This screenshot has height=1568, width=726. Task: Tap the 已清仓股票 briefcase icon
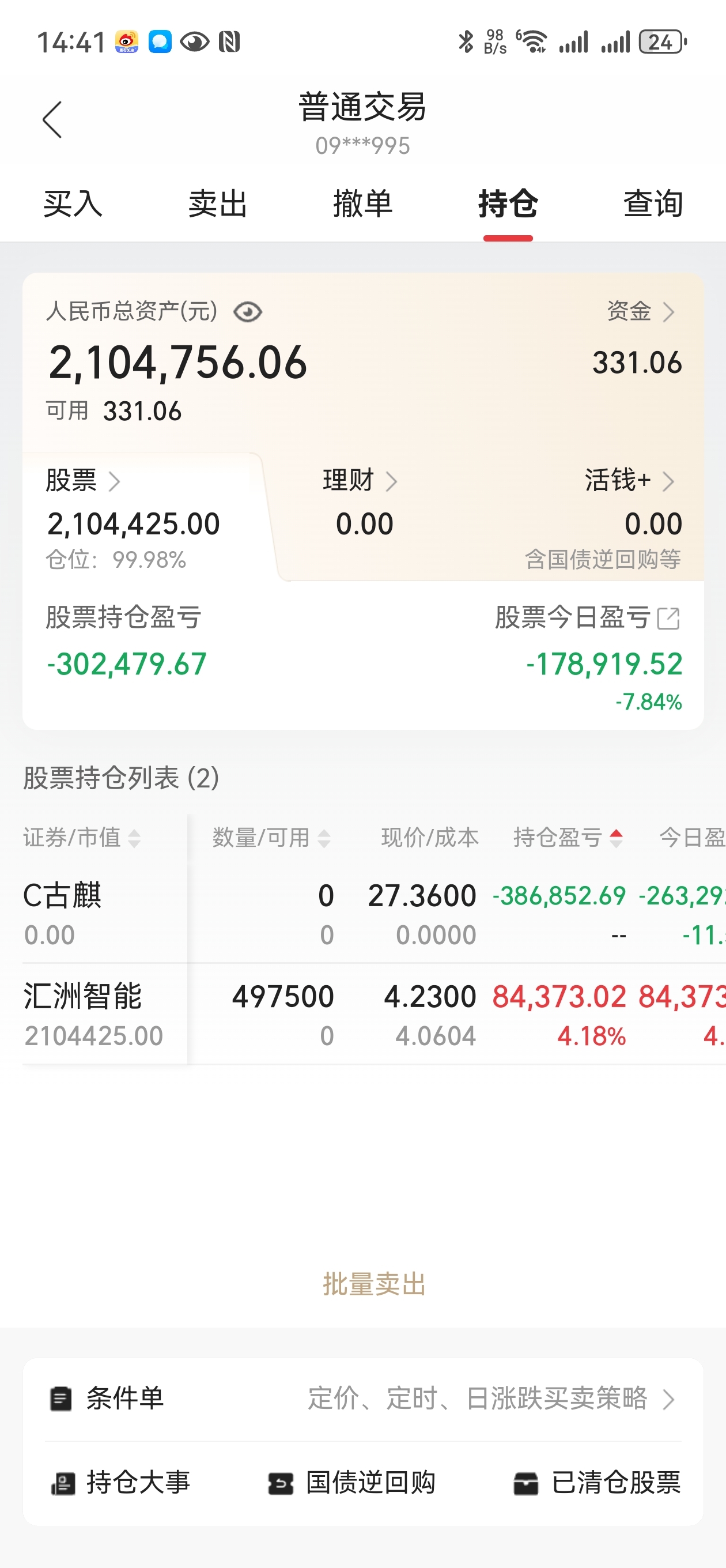526,1483
